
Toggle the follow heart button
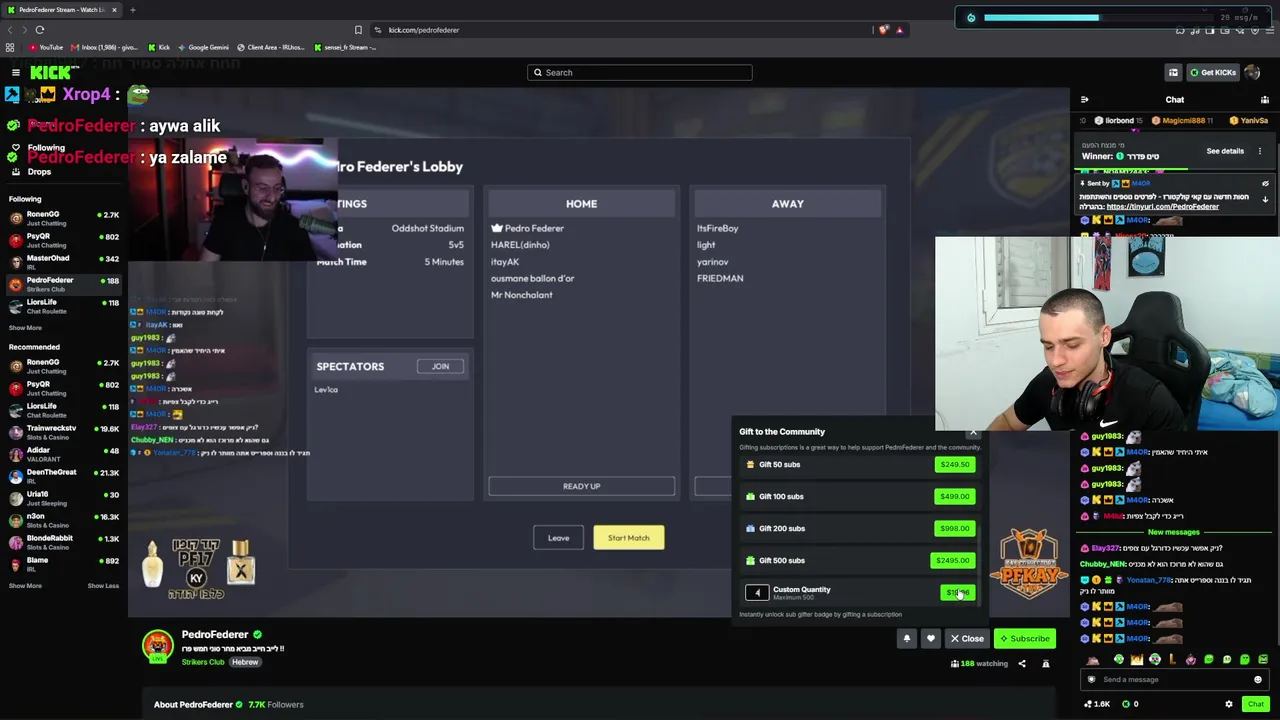point(931,638)
